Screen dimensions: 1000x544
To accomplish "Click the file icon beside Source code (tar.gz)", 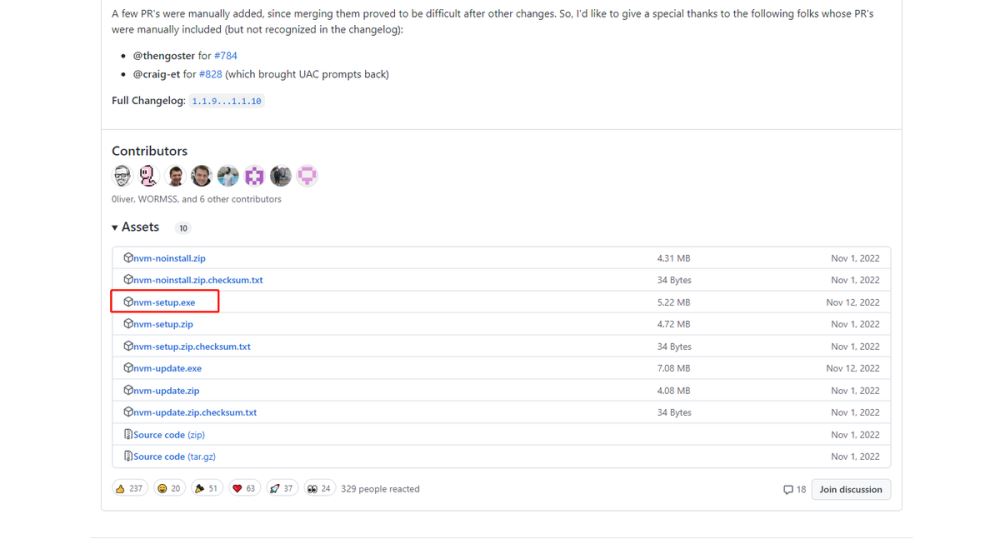I will [x=128, y=457].
